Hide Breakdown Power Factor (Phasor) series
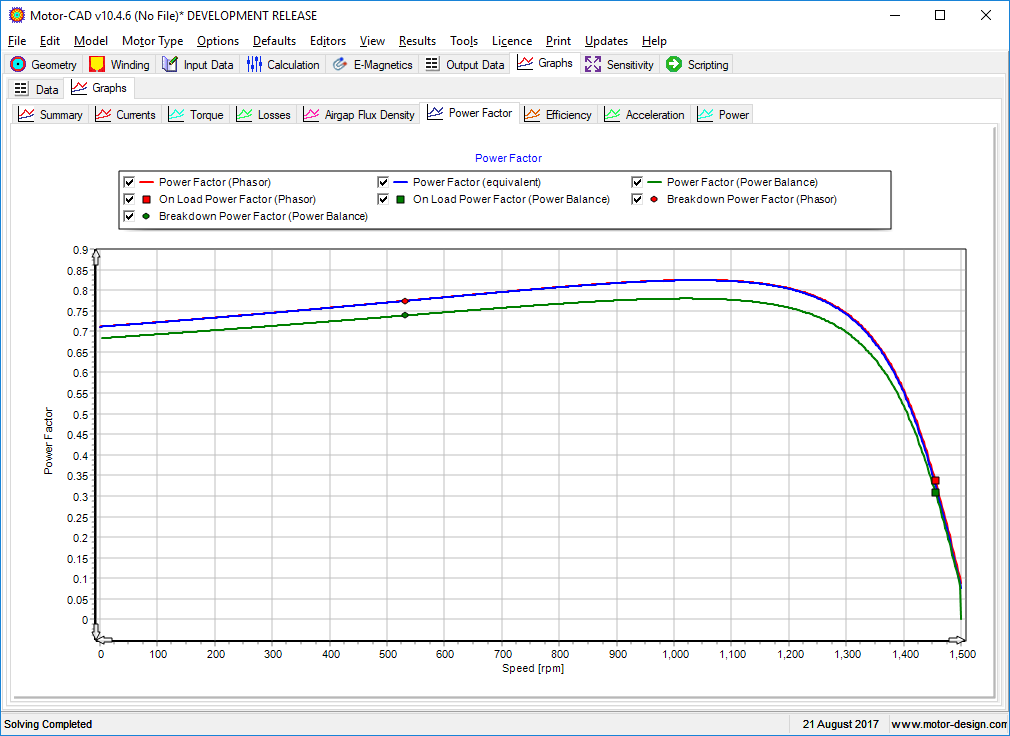 point(637,199)
